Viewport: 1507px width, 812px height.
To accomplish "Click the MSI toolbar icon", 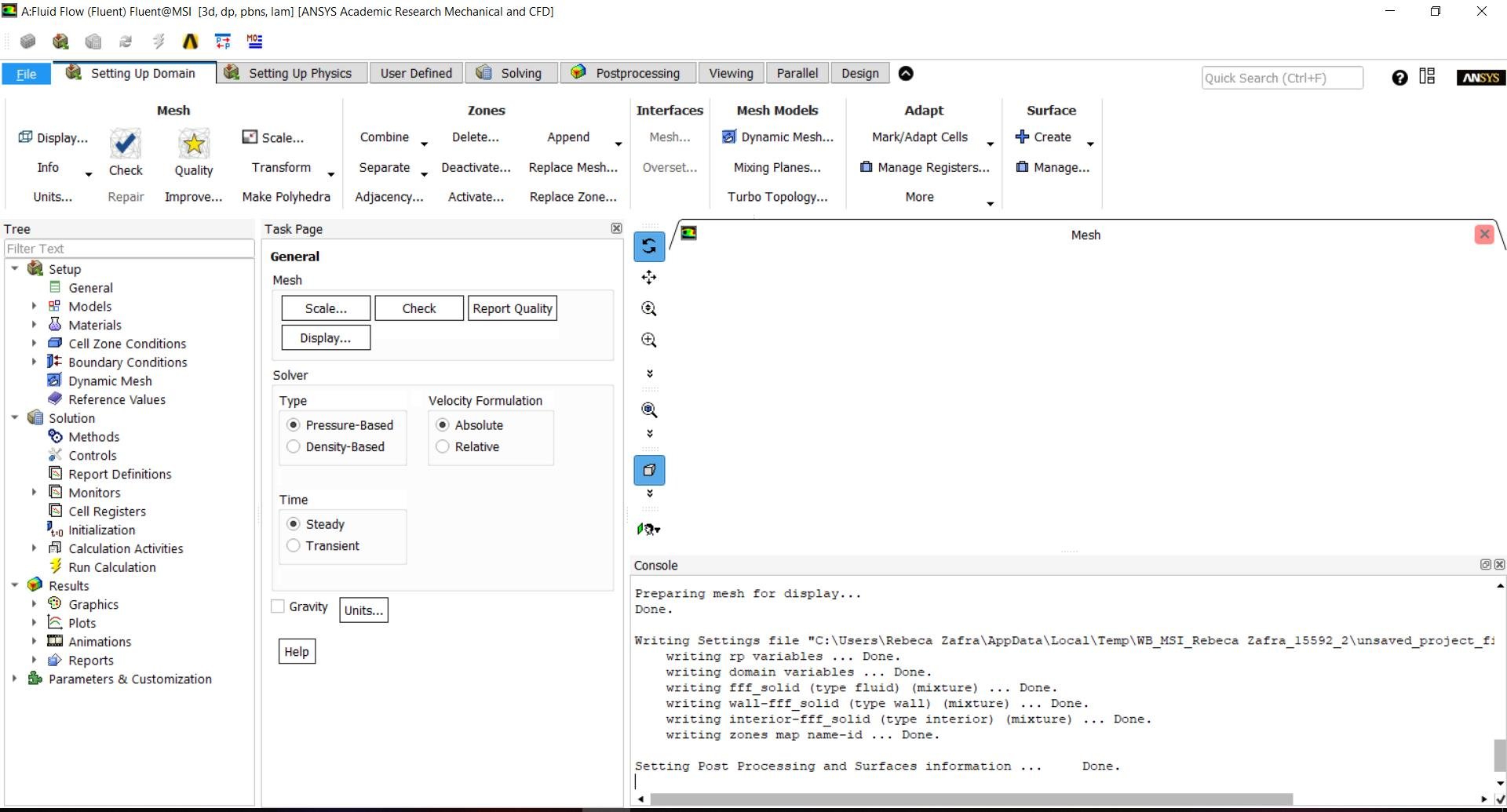I will (254, 41).
